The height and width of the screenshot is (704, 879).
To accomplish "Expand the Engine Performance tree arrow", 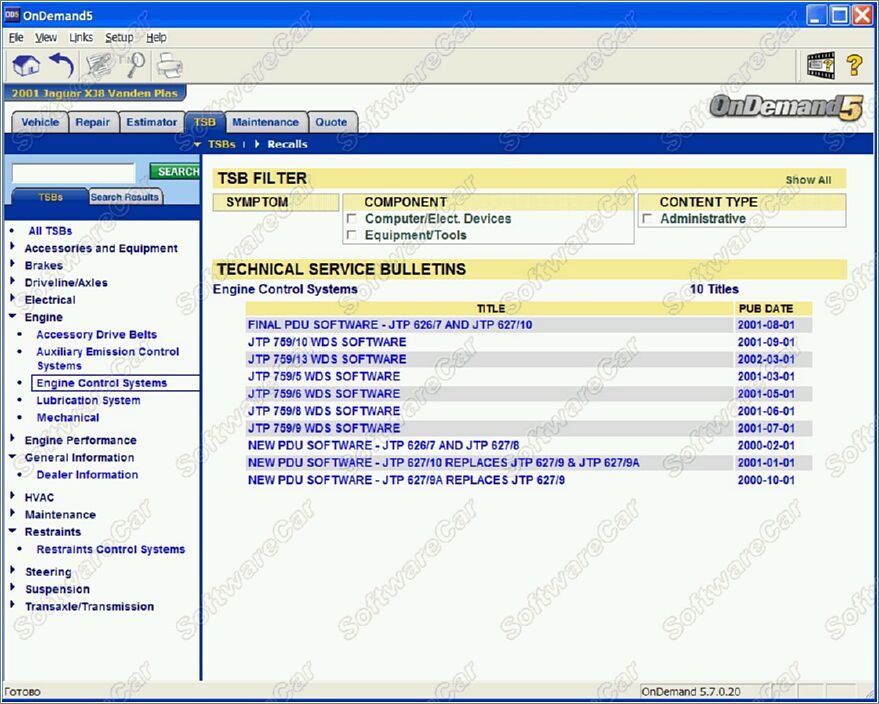I will (x=12, y=440).
